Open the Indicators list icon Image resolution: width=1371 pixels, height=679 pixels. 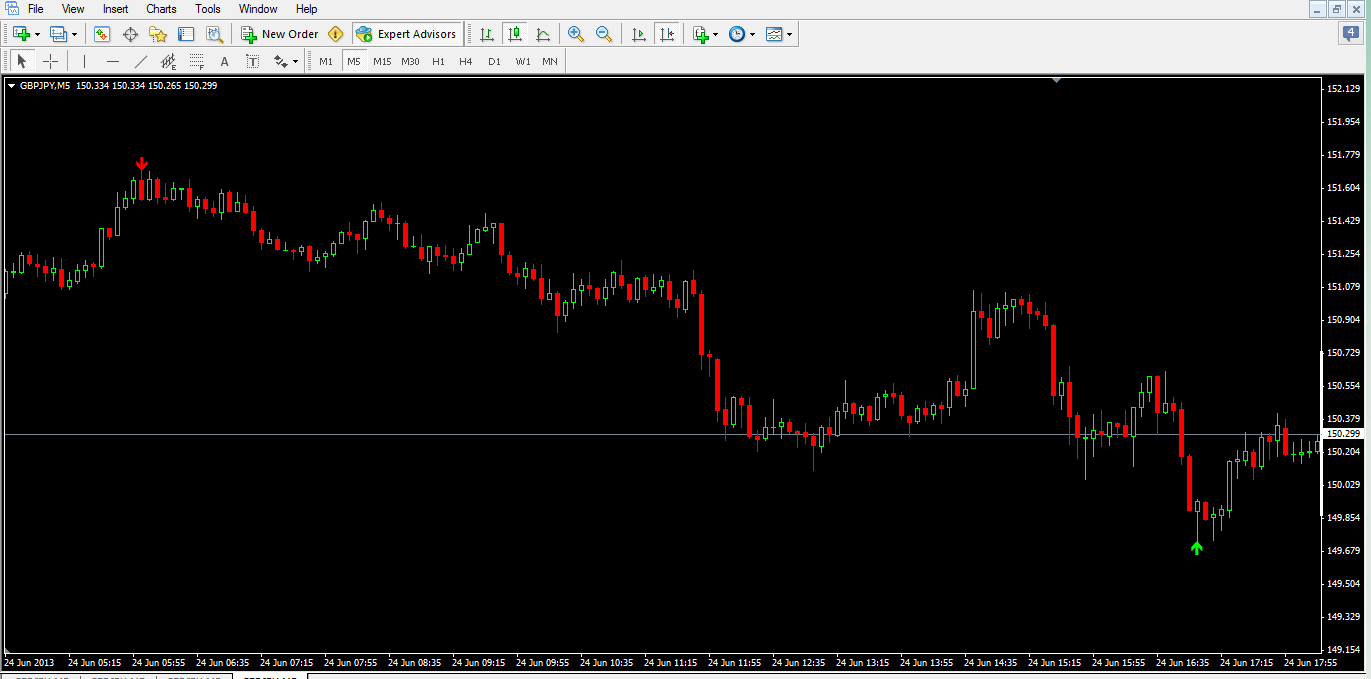point(701,34)
